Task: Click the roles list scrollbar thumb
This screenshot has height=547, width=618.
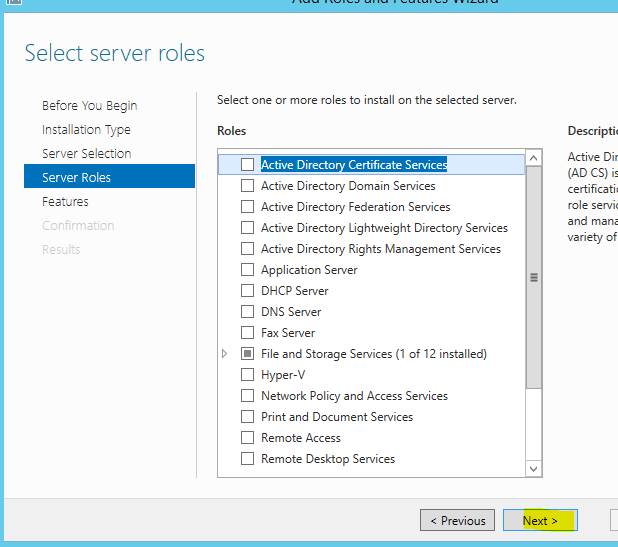Action: coord(534,277)
